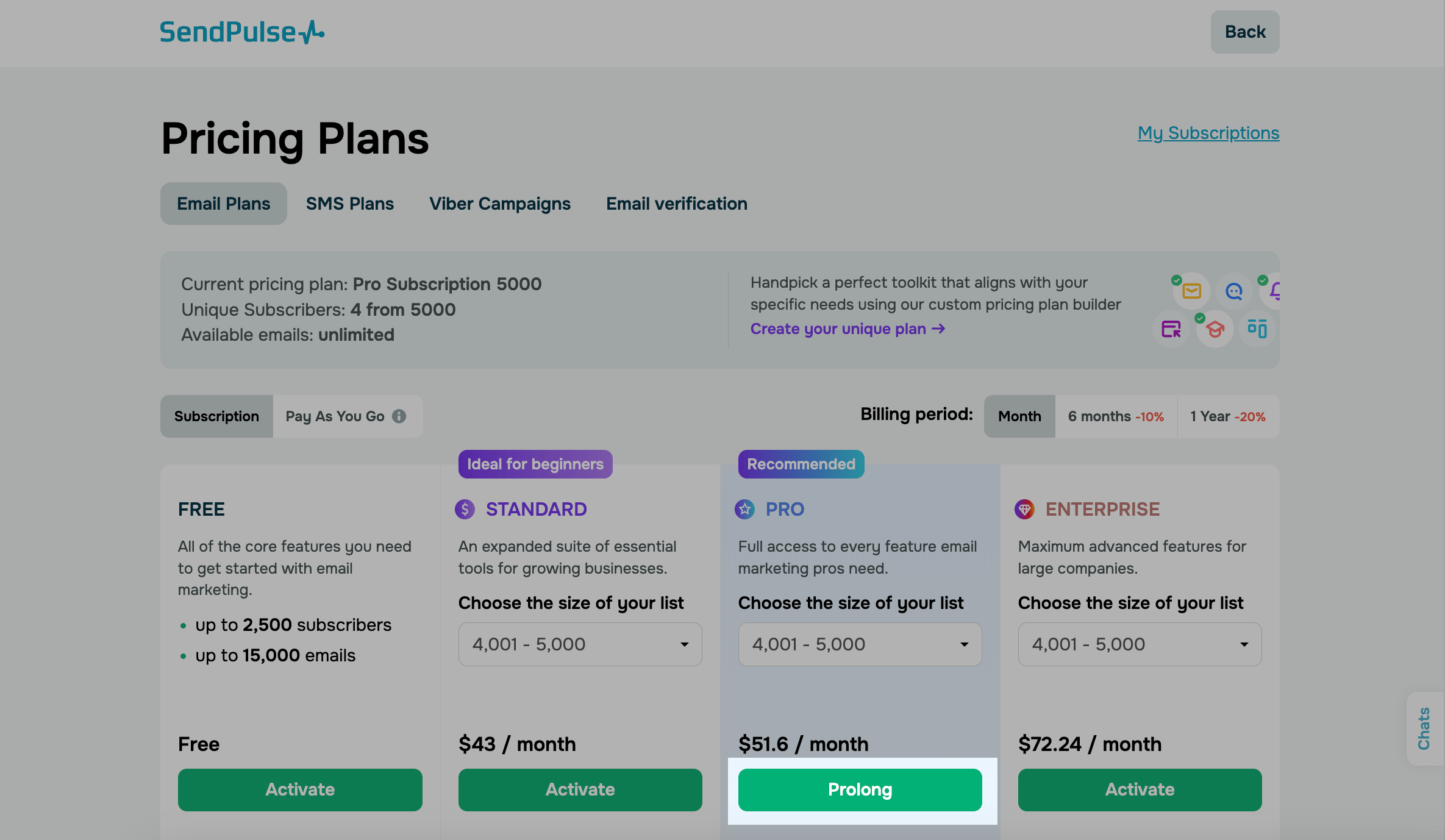This screenshot has height=840, width=1445.
Task: Open the Standard plan list size dropdown
Action: click(x=580, y=644)
